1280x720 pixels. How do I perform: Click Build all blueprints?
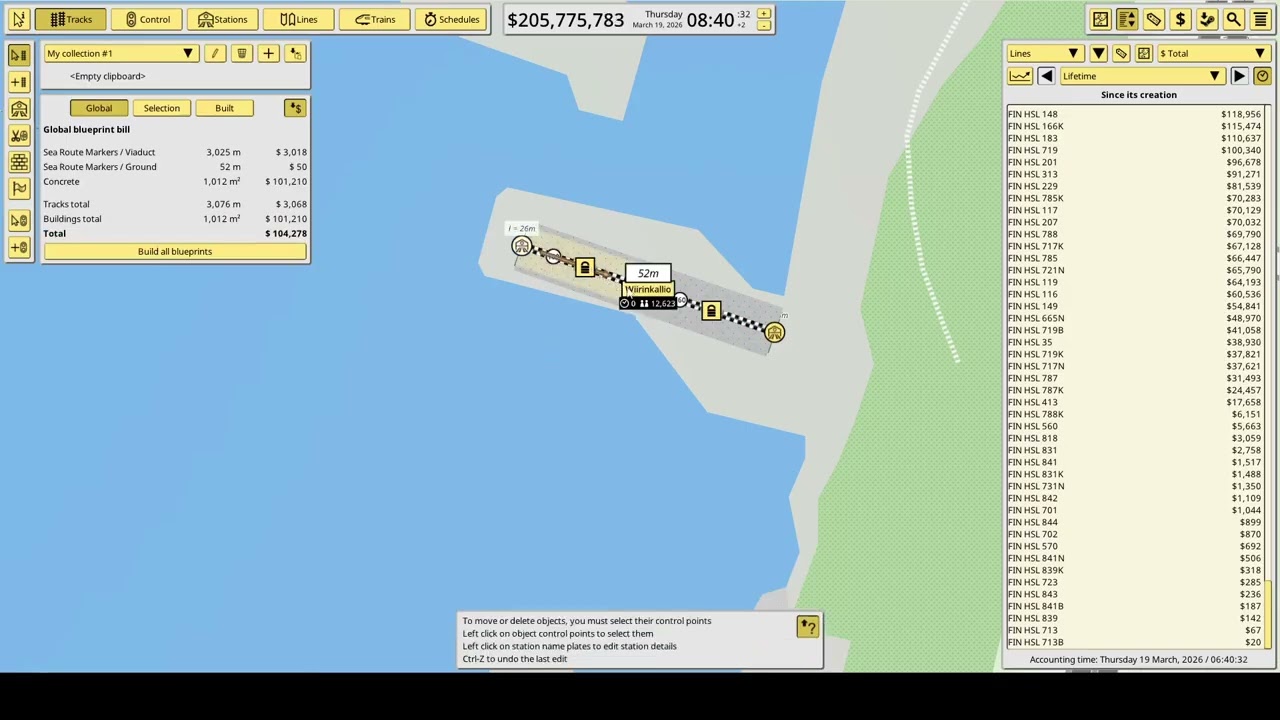[x=175, y=251]
